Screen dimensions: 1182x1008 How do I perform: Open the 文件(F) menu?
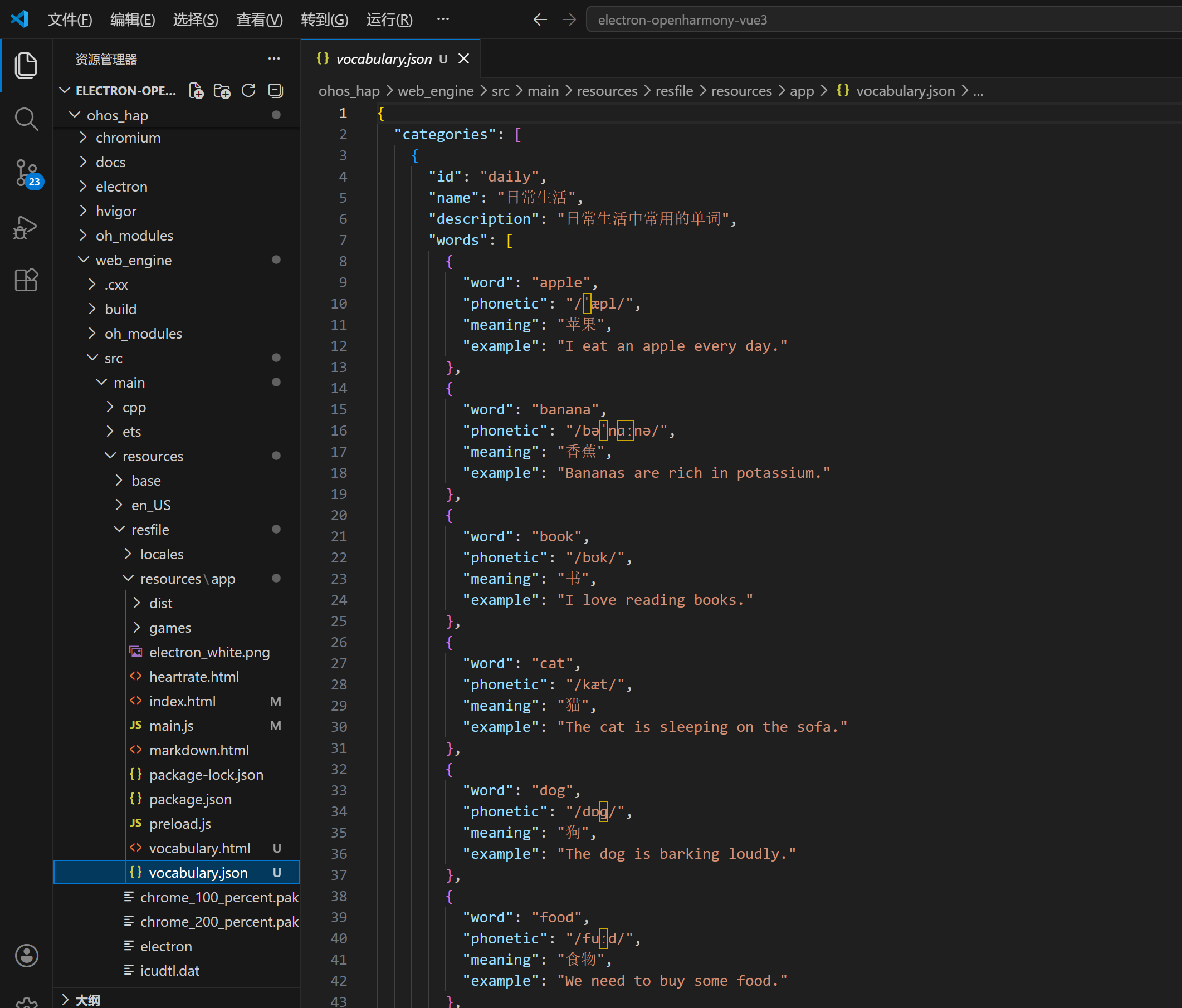[70, 20]
